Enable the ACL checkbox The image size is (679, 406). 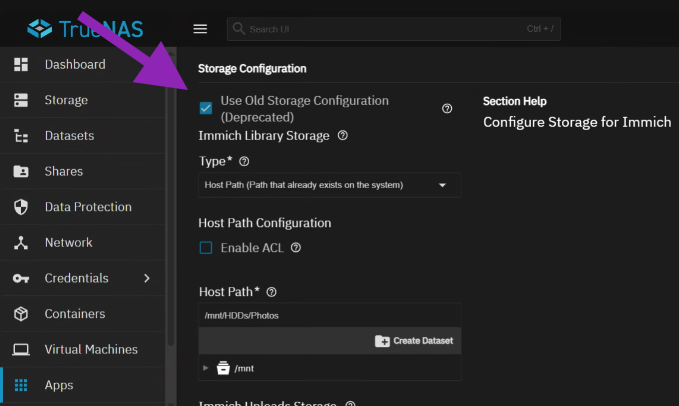[206, 248]
